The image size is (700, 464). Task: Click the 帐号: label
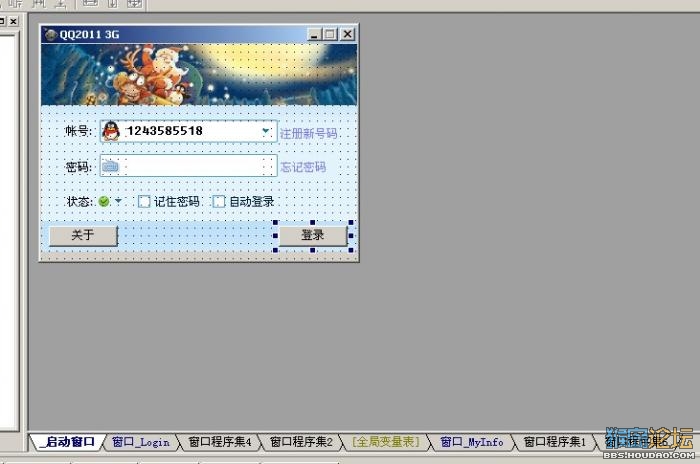(79, 131)
